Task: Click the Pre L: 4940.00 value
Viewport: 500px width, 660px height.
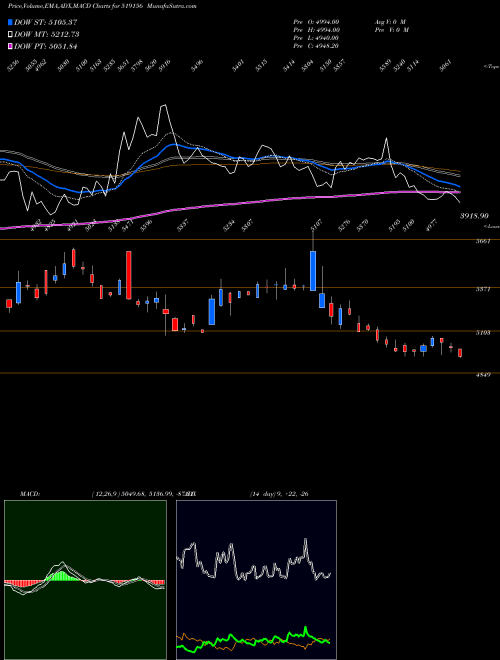Action: coord(316,38)
